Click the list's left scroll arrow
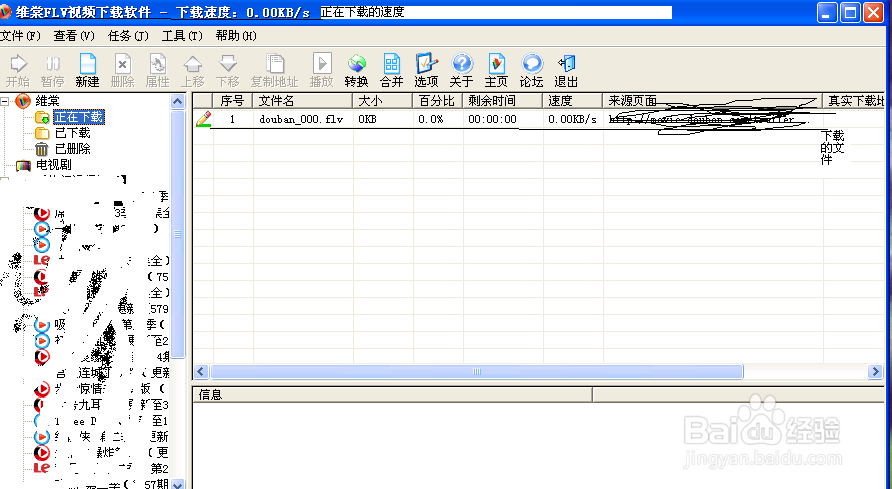 click(x=201, y=371)
